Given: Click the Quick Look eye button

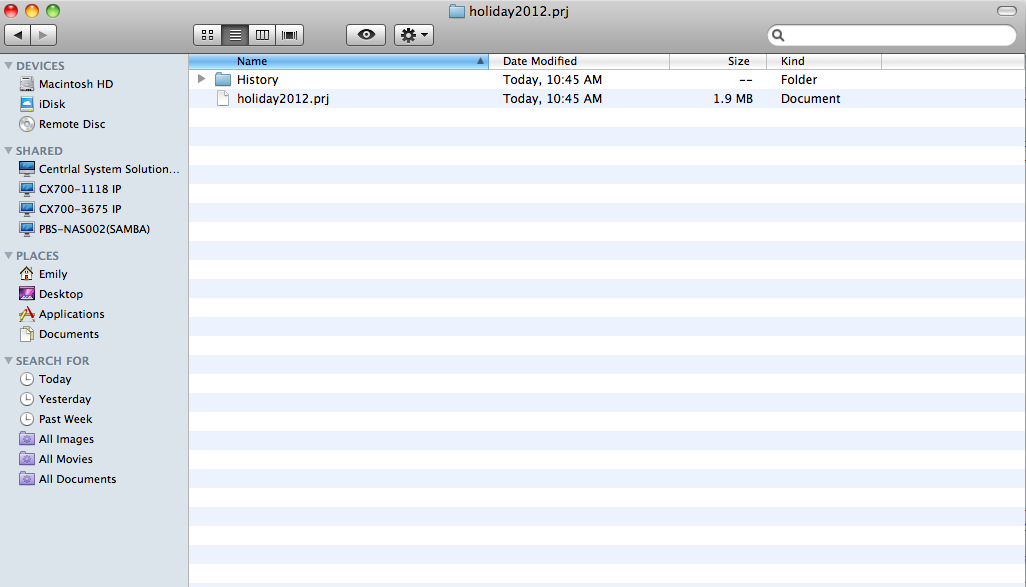Looking at the screenshot, I should (x=366, y=35).
